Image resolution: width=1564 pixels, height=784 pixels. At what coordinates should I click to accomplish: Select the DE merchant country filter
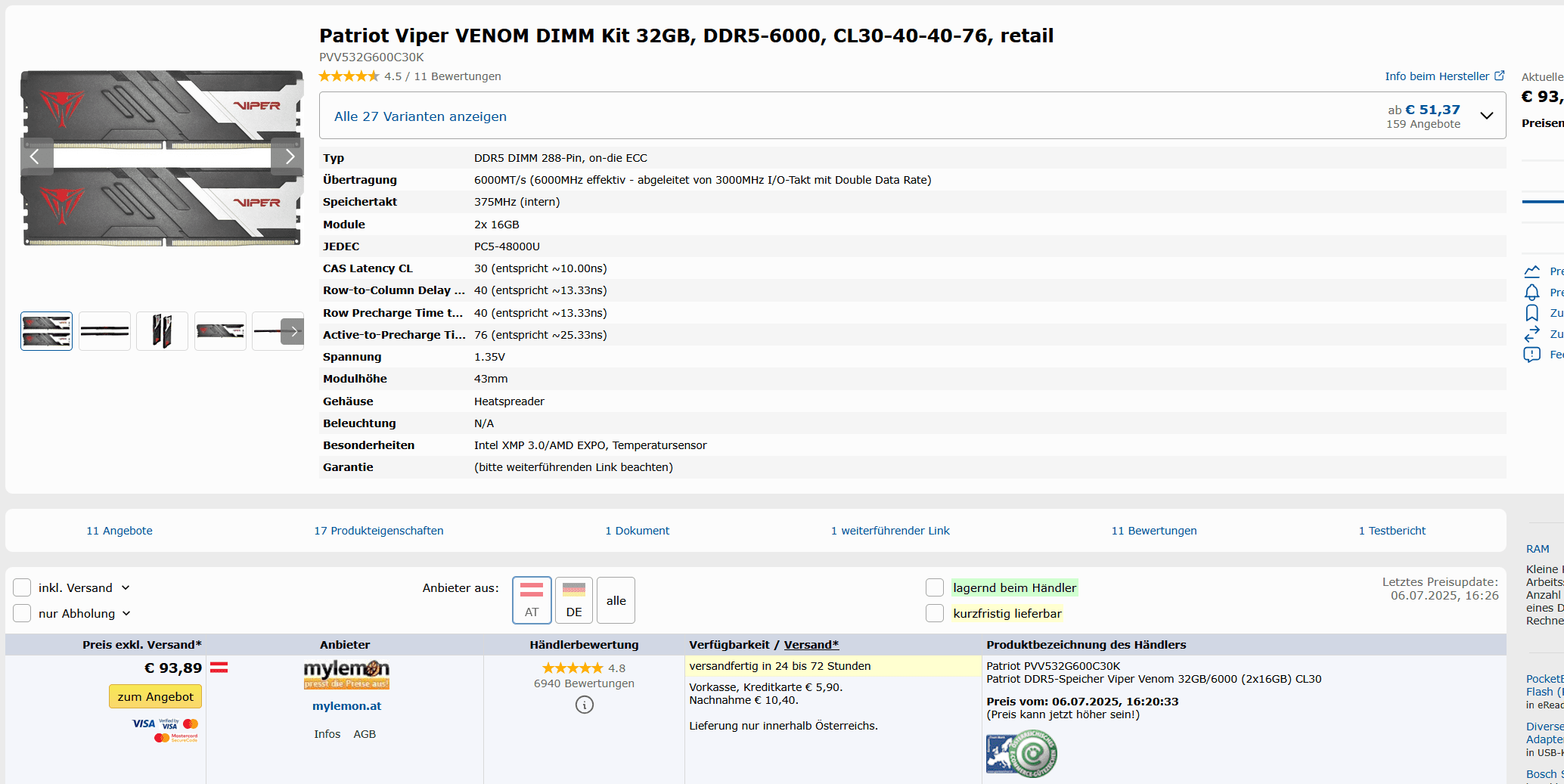[x=574, y=600]
